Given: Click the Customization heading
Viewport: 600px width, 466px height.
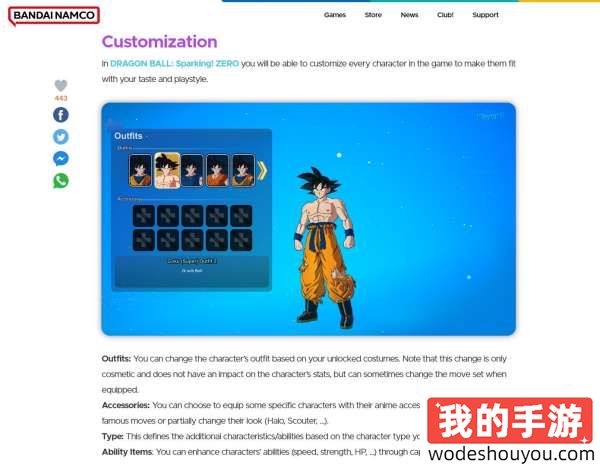Looking at the screenshot, I should pos(159,42).
